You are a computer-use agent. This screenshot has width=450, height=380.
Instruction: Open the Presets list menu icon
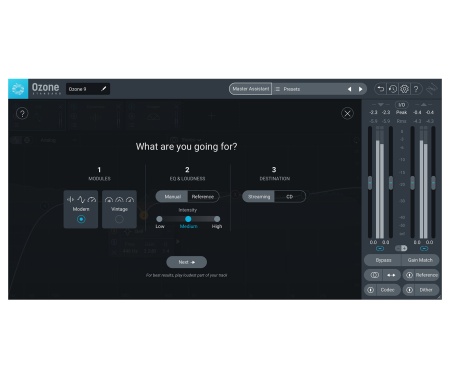[278, 89]
